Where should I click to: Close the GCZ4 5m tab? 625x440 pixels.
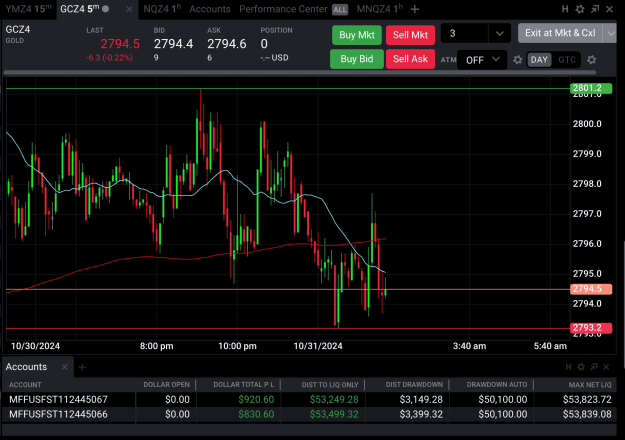[129, 9]
